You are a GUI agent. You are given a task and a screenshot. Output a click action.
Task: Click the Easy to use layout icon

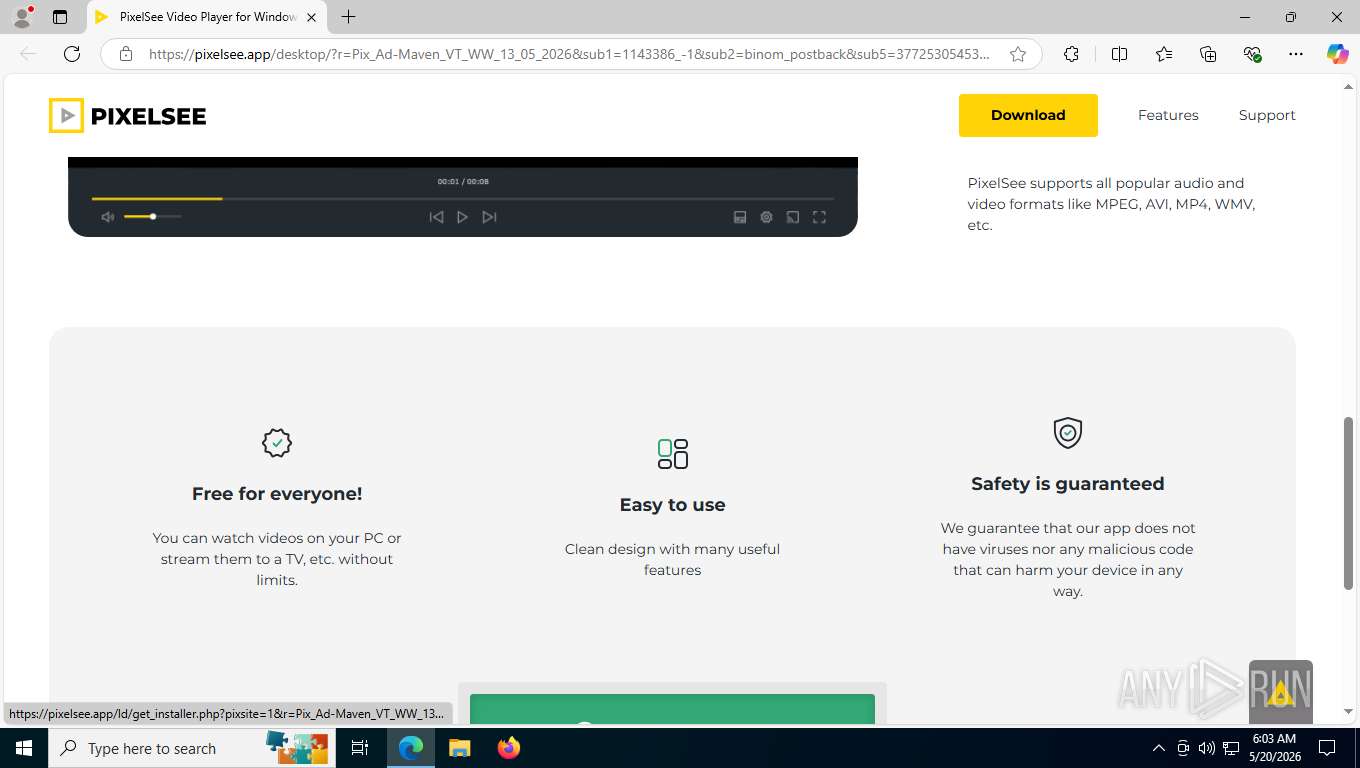(673, 454)
